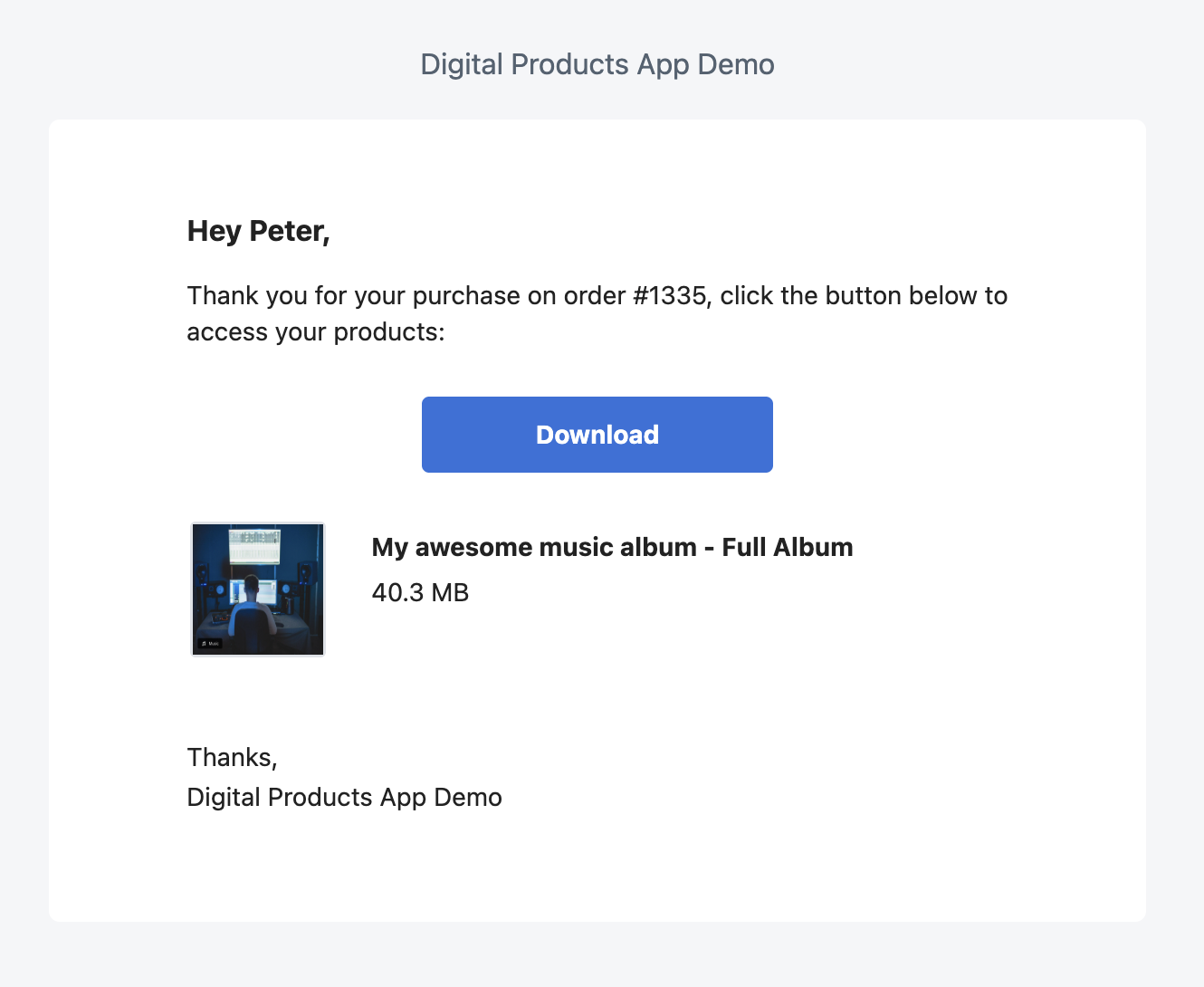The height and width of the screenshot is (987, 1204).
Task: Click the name "Peter" in the greeting
Action: tap(286, 231)
